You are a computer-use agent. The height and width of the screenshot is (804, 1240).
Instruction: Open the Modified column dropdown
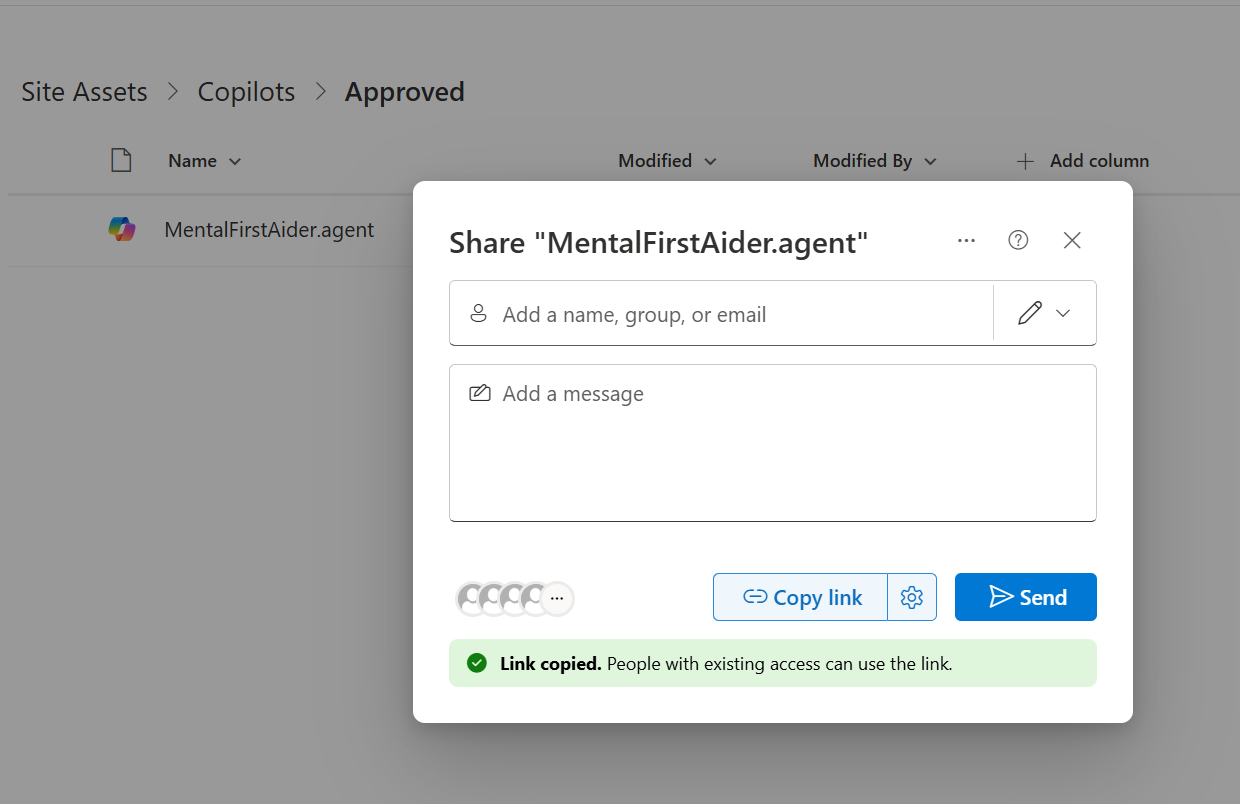tap(710, 161)
